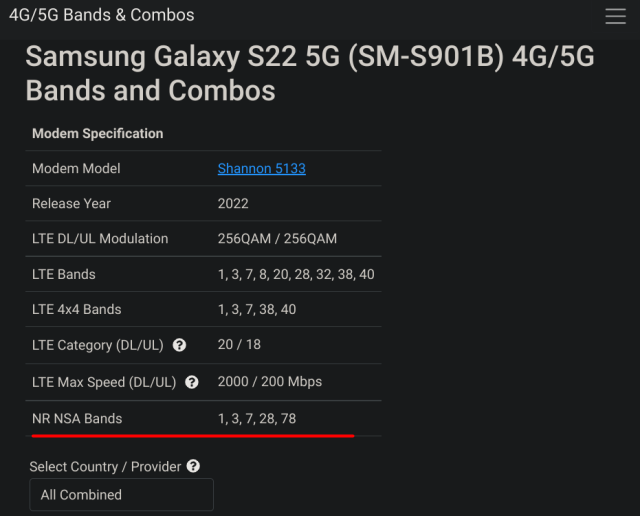Click the Select Country / Provider help icon

pyautogui.click(x=193, y=466)
